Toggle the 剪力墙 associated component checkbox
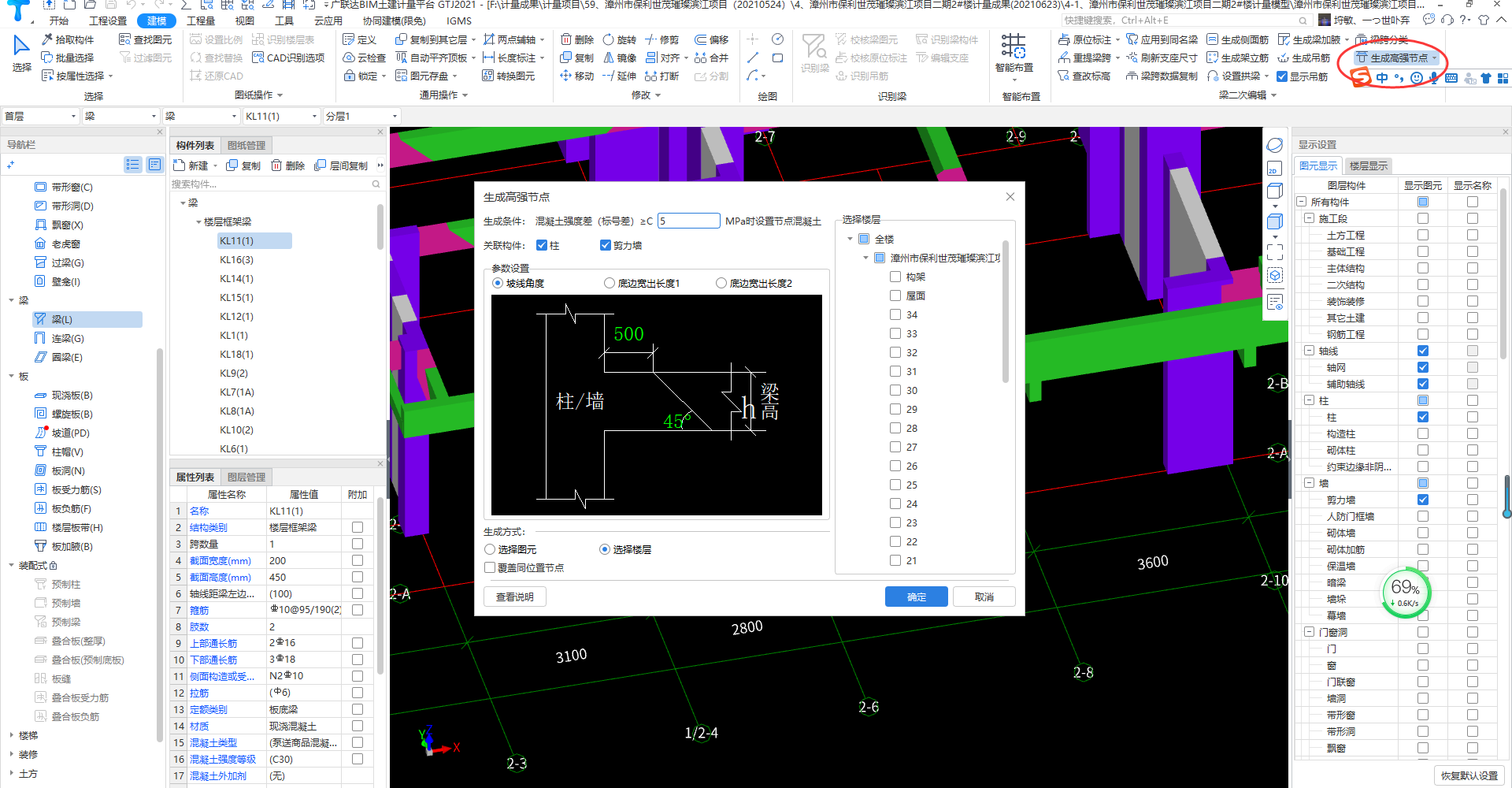This screenshot has height=788, width=1512. [x=605, y=245]
